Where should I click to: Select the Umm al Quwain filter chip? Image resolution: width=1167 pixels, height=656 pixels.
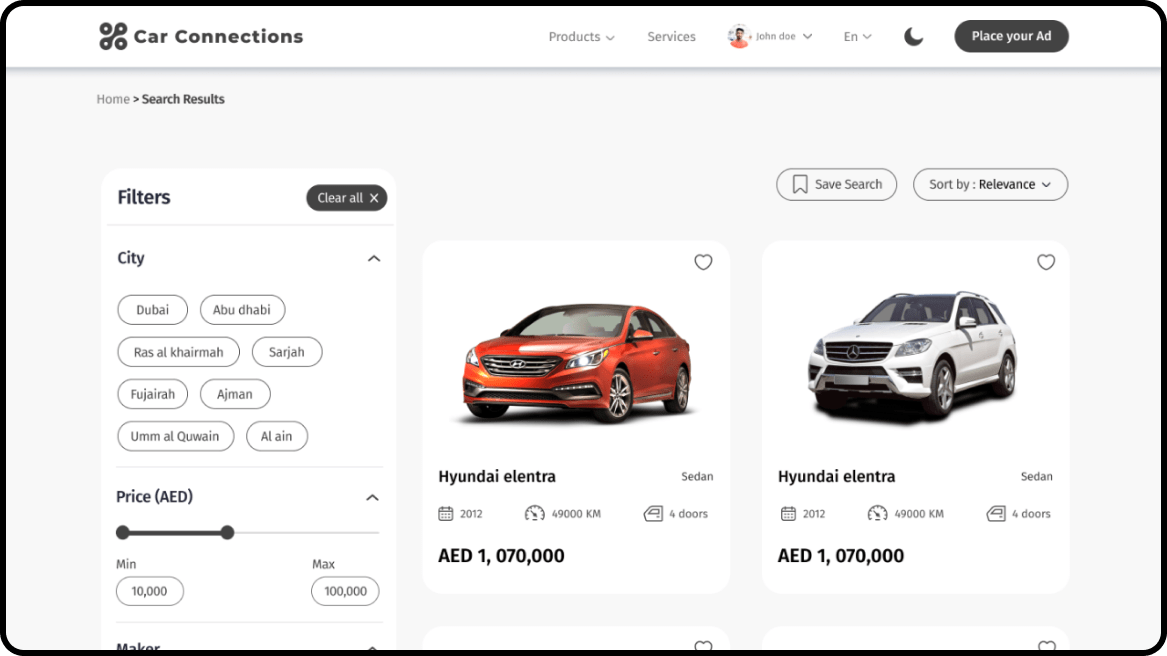175,436
